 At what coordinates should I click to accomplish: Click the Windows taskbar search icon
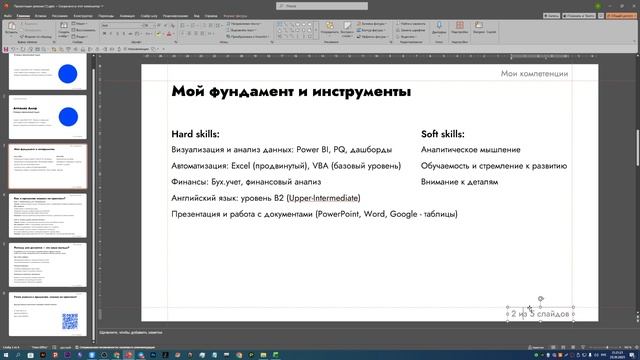point(18,355)
